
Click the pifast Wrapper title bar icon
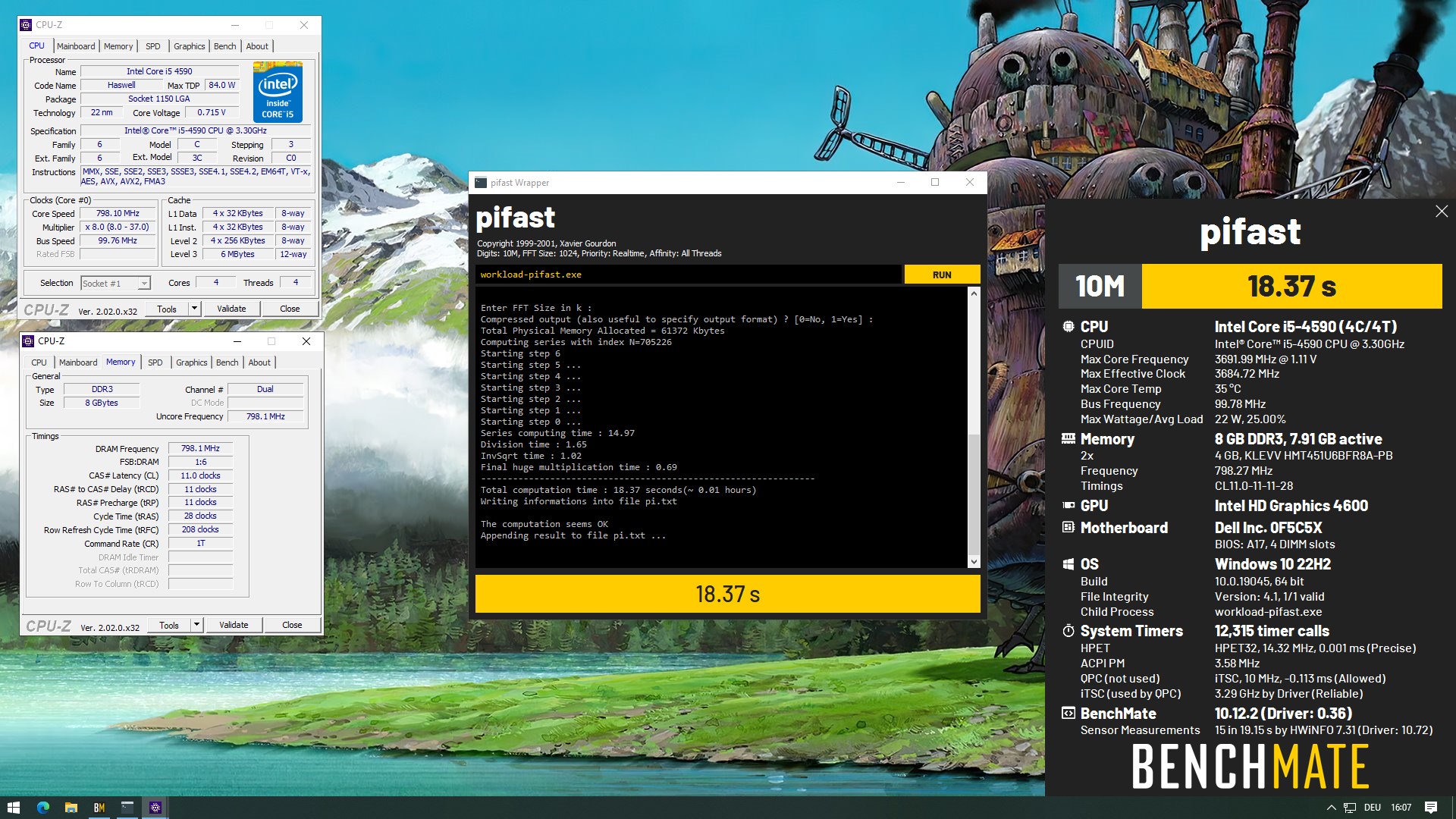pos(481,183)
